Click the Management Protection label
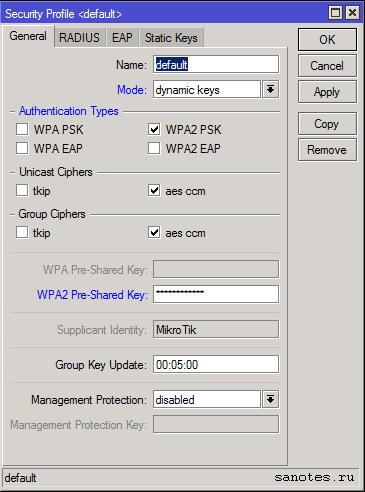The image size is (365, 492). [x=89, y=400]
